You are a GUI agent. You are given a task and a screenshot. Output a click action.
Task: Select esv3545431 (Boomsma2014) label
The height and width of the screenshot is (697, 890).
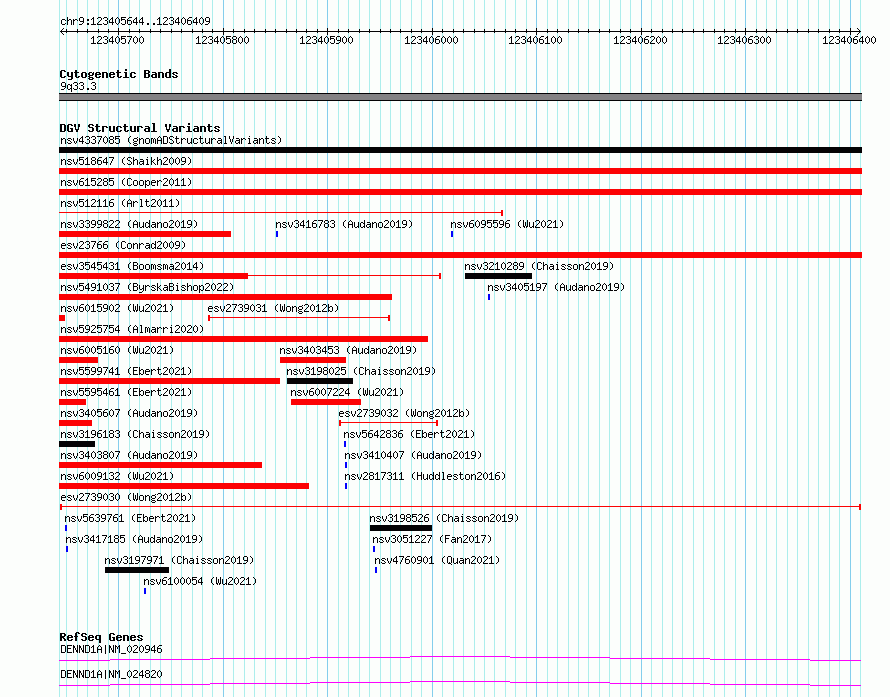point(132,266)
